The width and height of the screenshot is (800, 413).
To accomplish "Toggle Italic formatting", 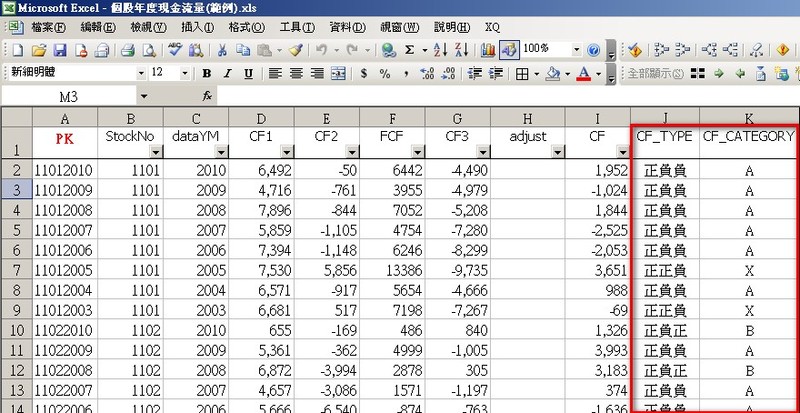I will click(228, 74).
